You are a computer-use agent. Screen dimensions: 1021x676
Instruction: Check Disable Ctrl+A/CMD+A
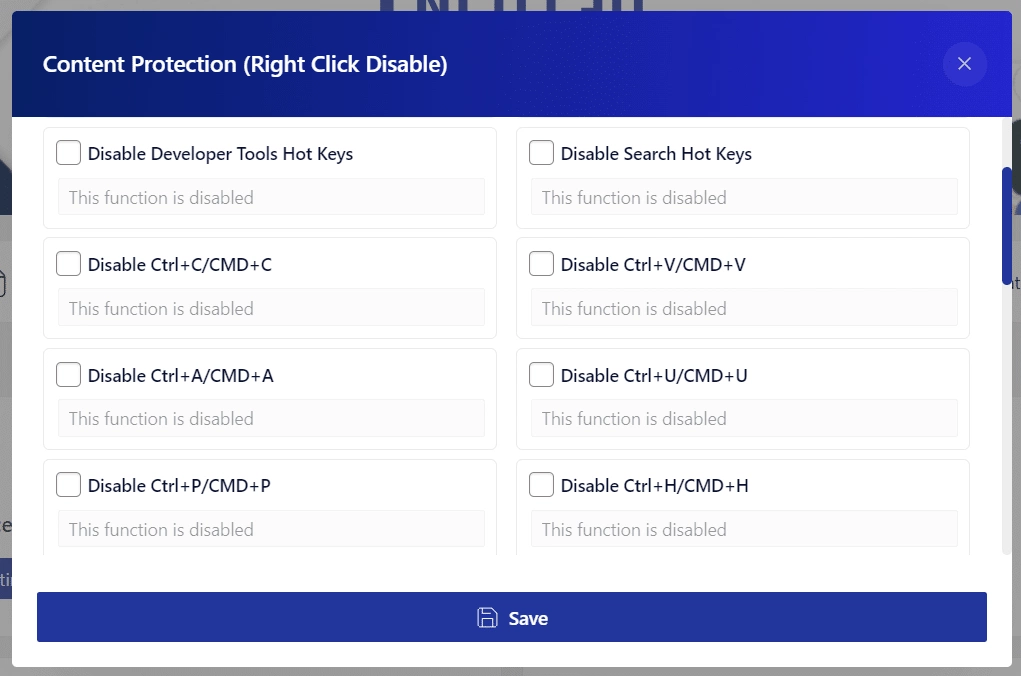pyautogui.click(x=68, y=374)
